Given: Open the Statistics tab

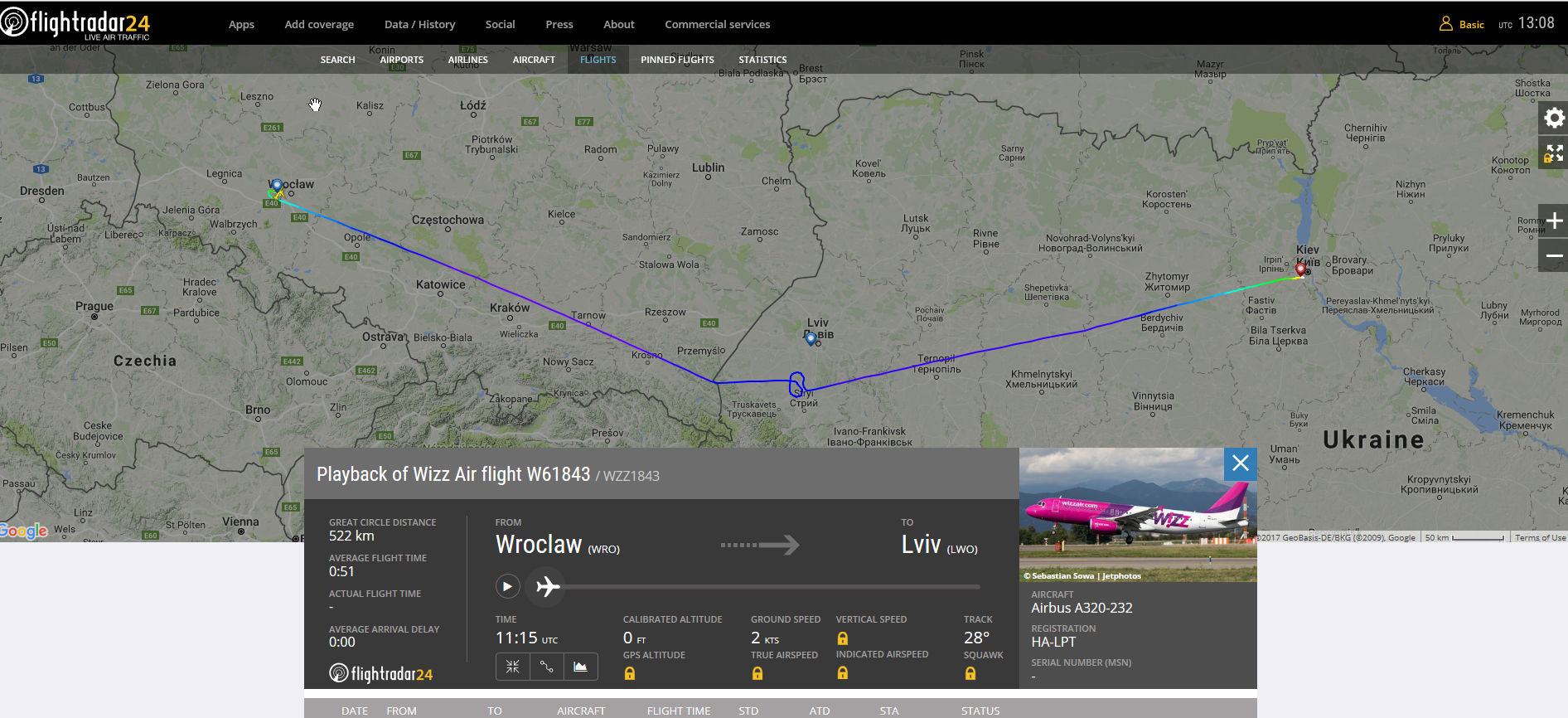Looking at the screenshot, I should (762, 60).
